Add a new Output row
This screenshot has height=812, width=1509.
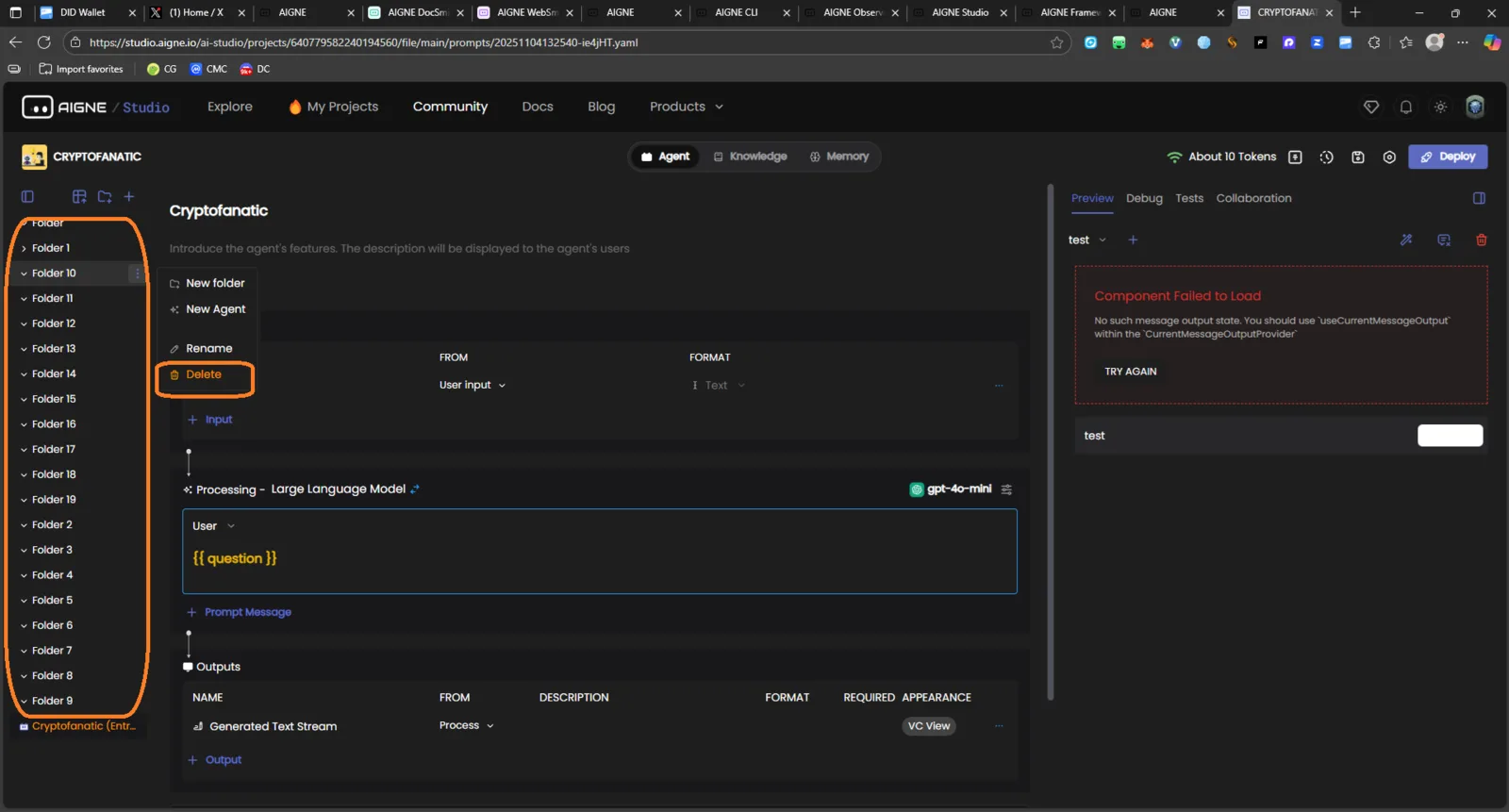point(215,760)
